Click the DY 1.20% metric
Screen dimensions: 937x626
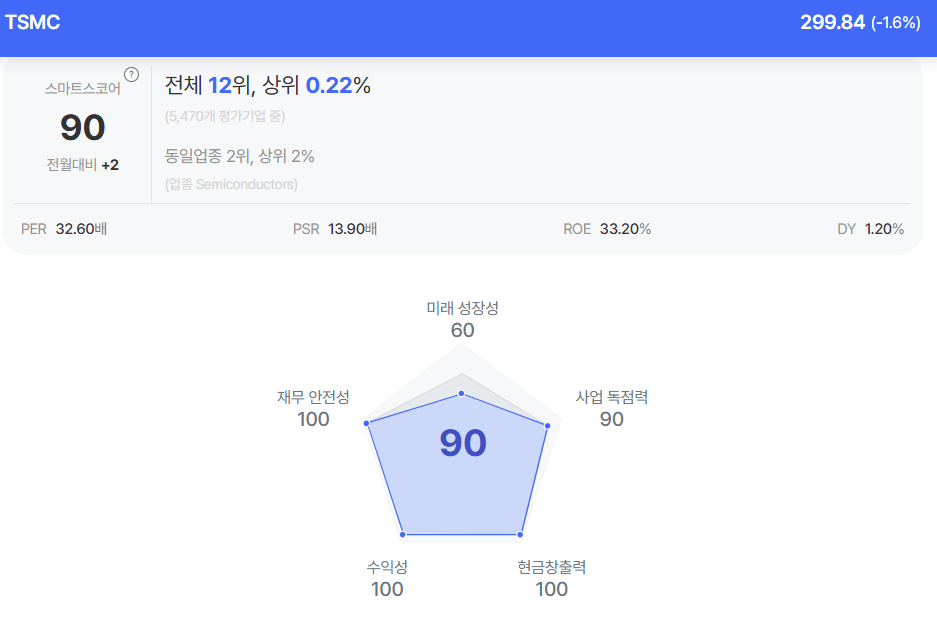870,229
